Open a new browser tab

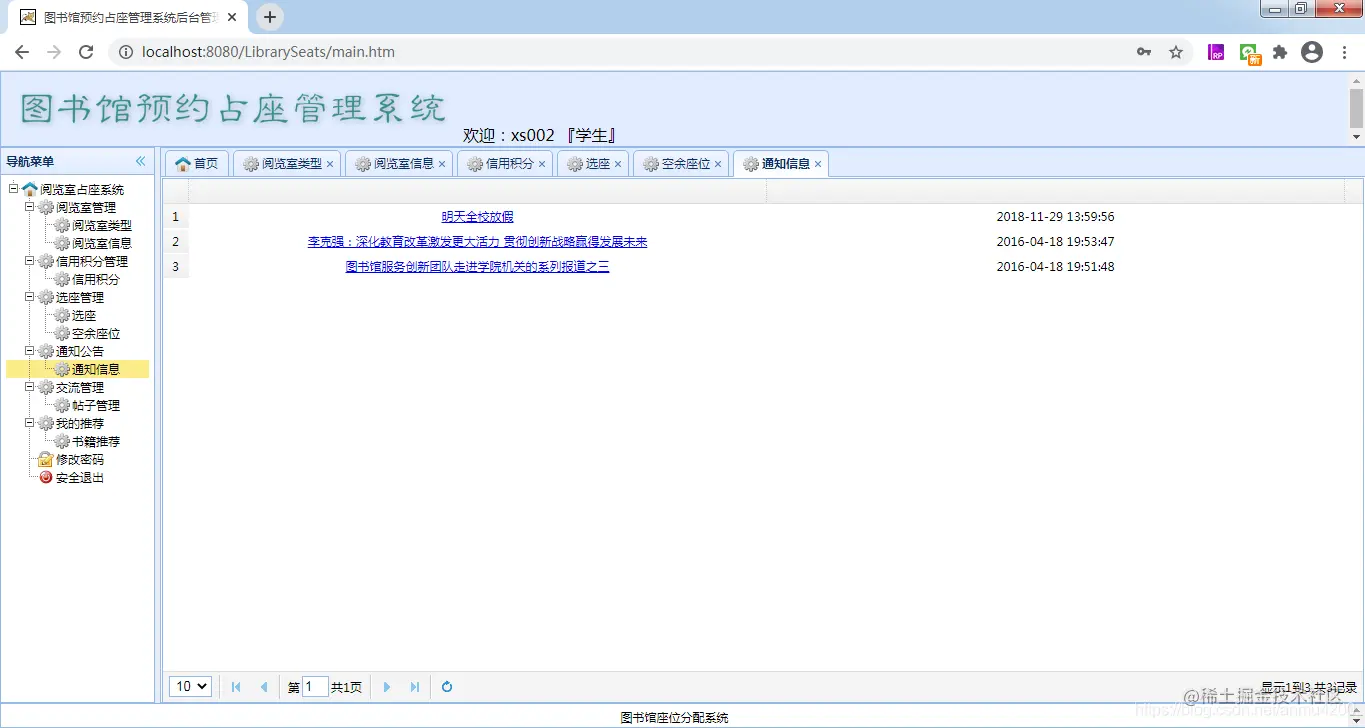pyautogui.click(x=270, y=17)
